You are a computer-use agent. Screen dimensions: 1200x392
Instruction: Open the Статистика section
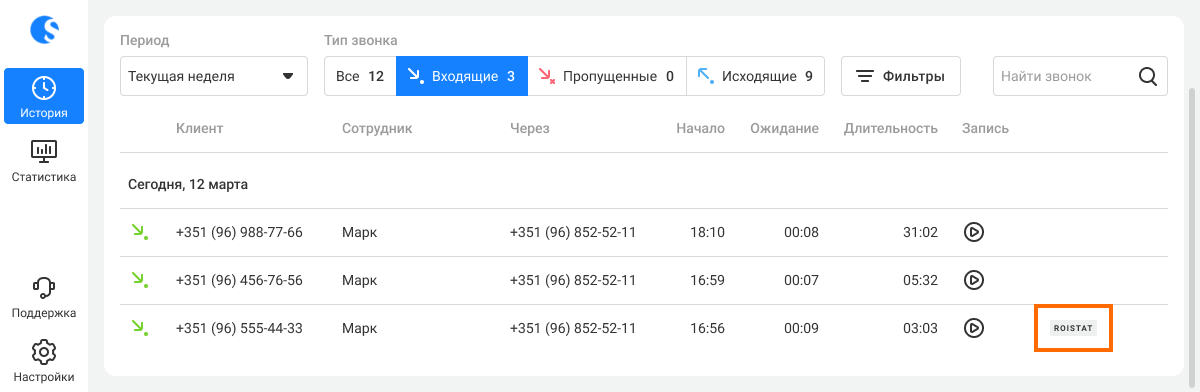[x=44, y=162]
